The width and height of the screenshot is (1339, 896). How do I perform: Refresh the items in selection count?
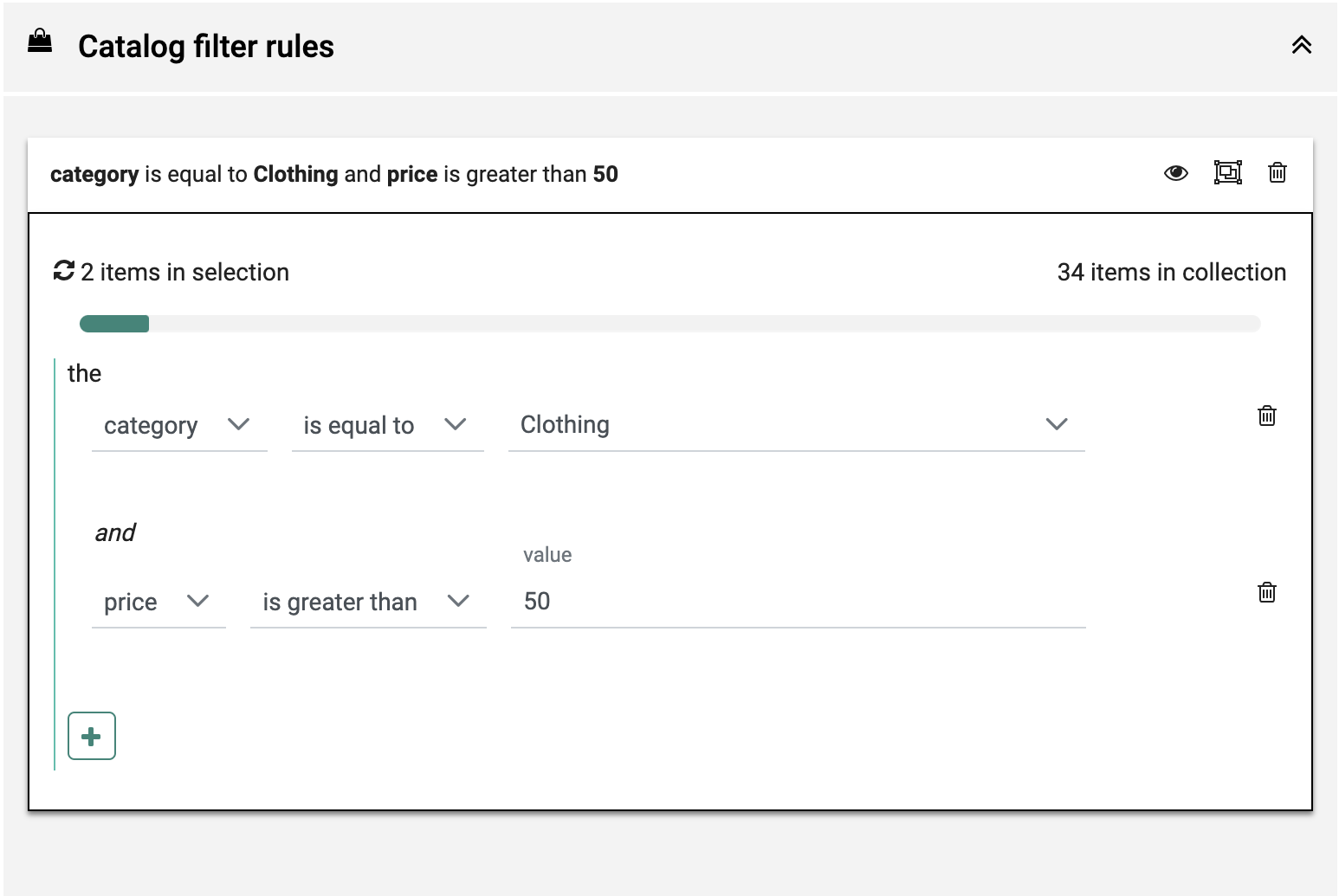[x=64, y=271]
